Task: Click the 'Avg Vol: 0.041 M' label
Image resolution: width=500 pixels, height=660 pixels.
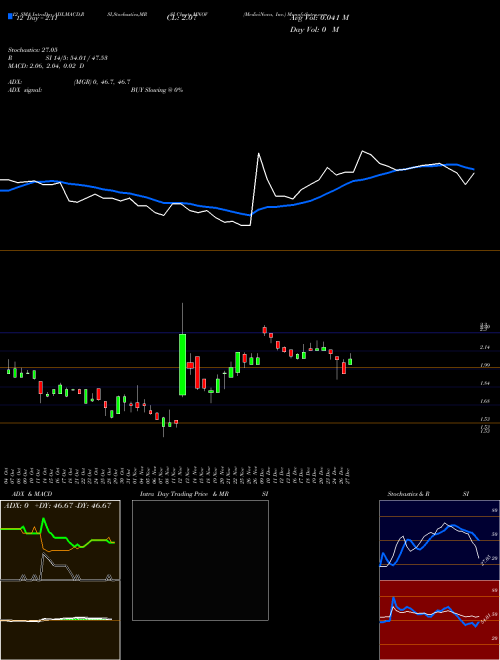Action: pyautogui.click(x=319, y=17)
